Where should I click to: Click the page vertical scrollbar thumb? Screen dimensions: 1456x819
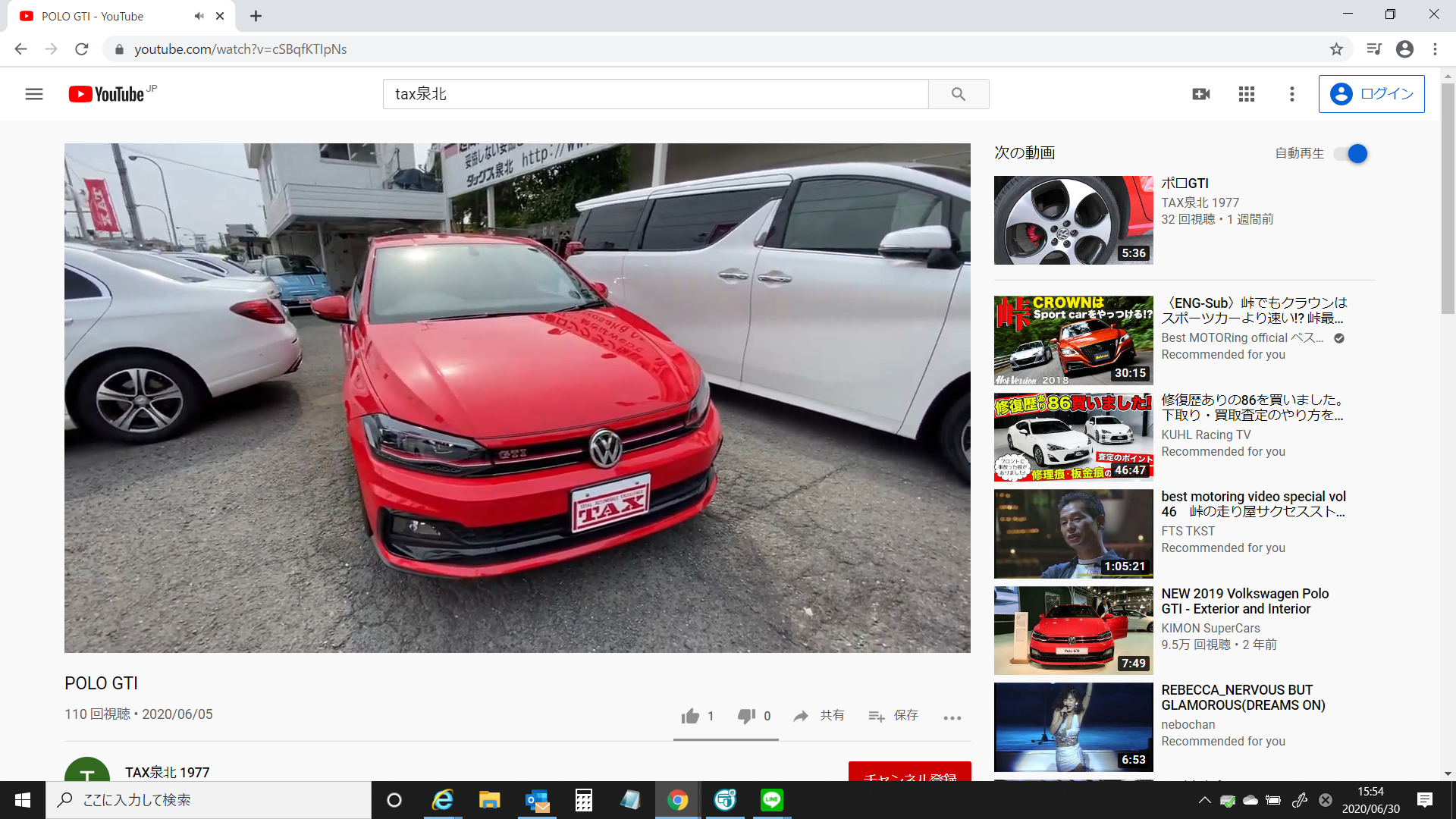[x=1448, y=197]
